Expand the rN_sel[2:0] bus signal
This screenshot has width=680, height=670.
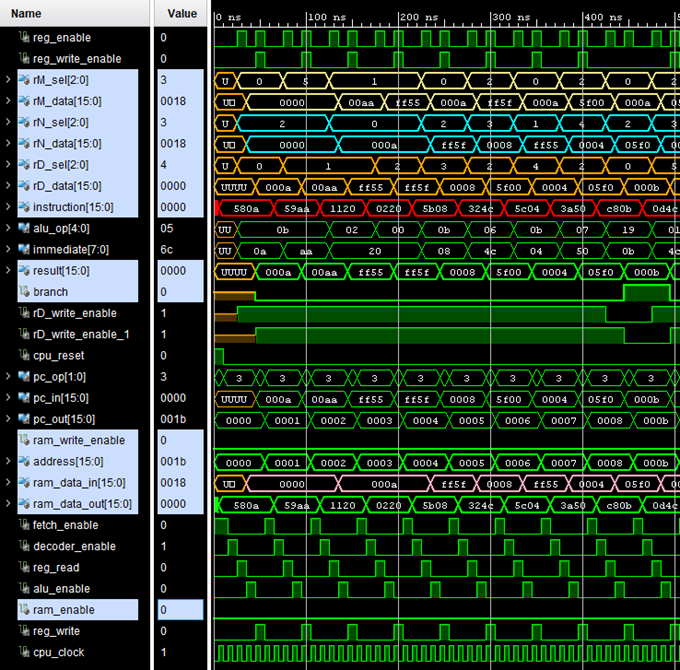tap(8, 122)
